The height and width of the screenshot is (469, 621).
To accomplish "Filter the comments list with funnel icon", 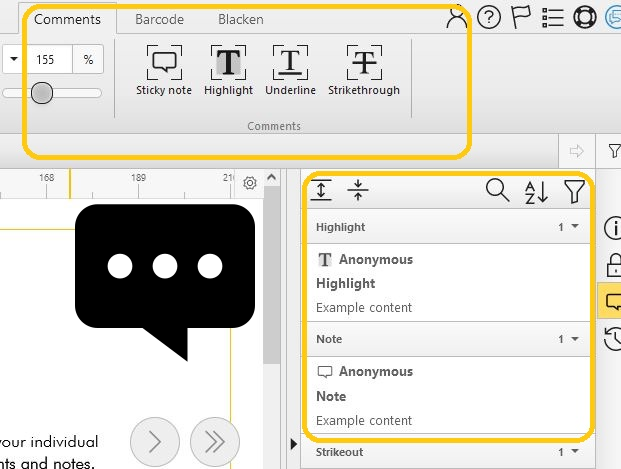I will (574, 191).
